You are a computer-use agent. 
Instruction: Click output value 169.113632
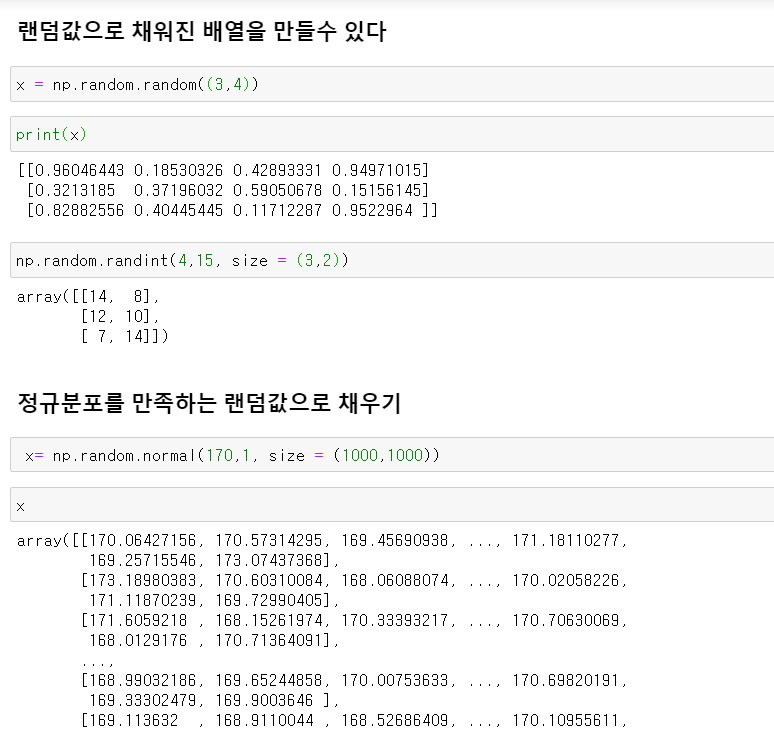pyautogui.click(x=134, y=720)
